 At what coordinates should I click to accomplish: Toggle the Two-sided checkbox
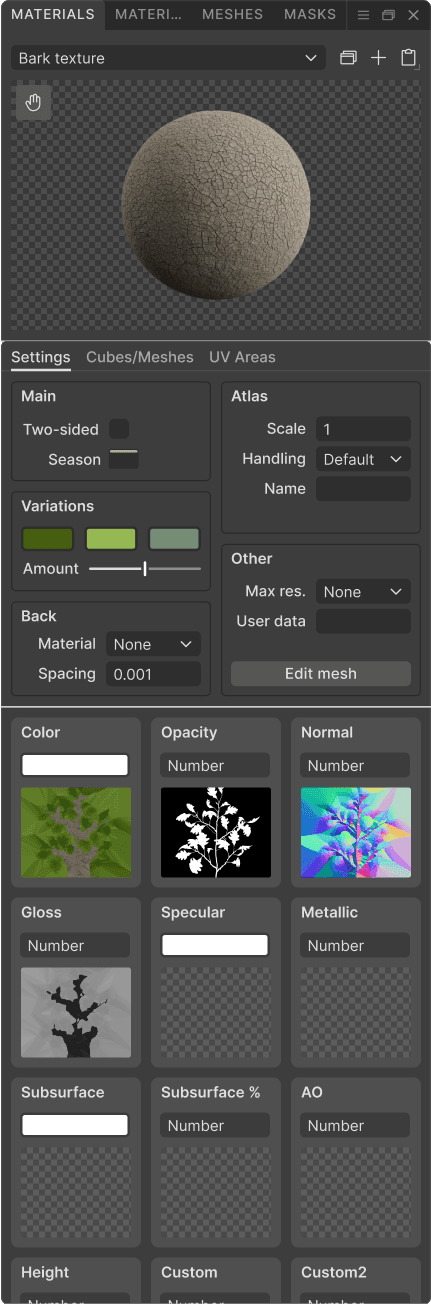[x=119, y=429]
